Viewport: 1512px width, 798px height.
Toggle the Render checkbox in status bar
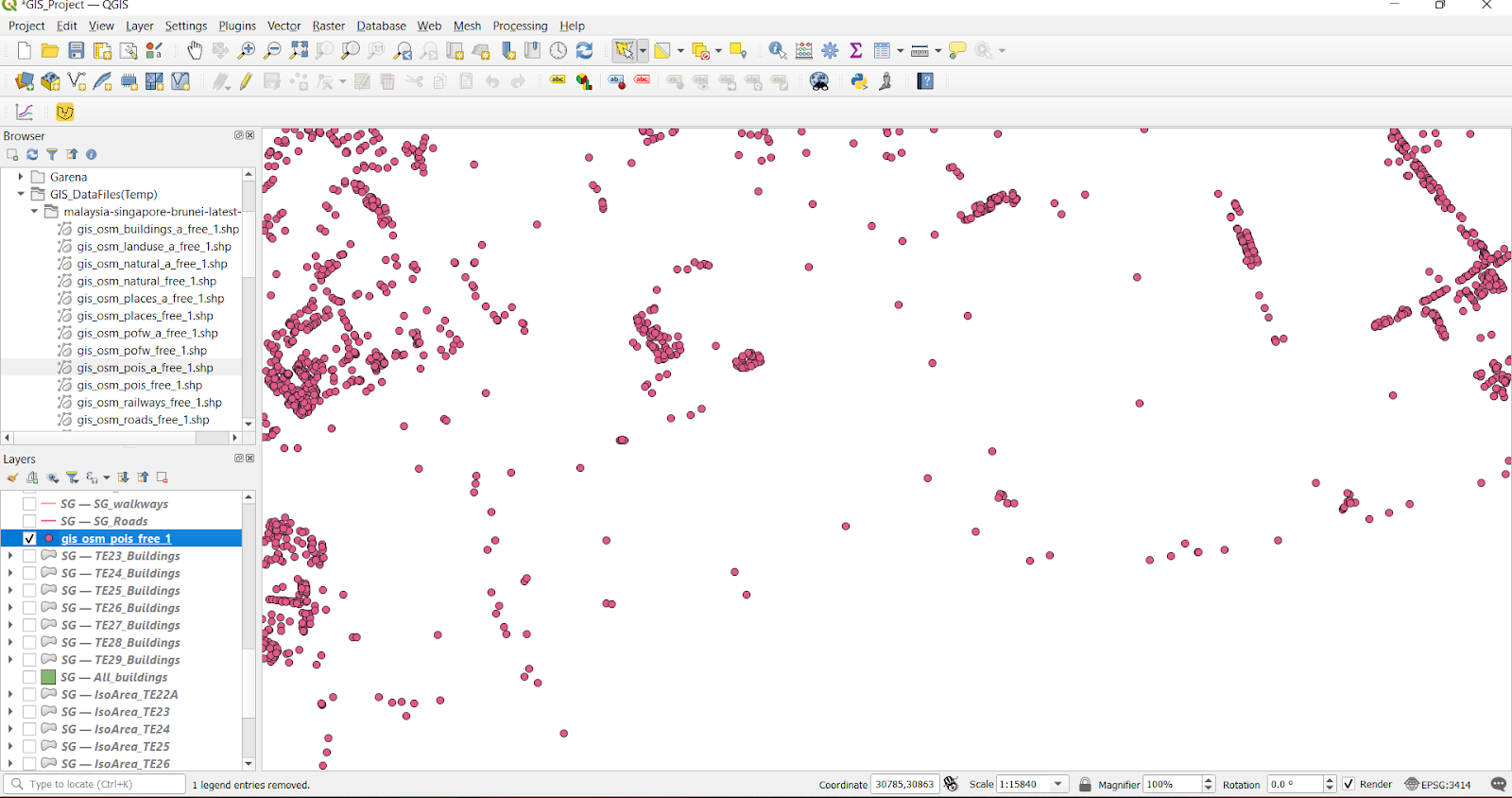coord(1349,784)
